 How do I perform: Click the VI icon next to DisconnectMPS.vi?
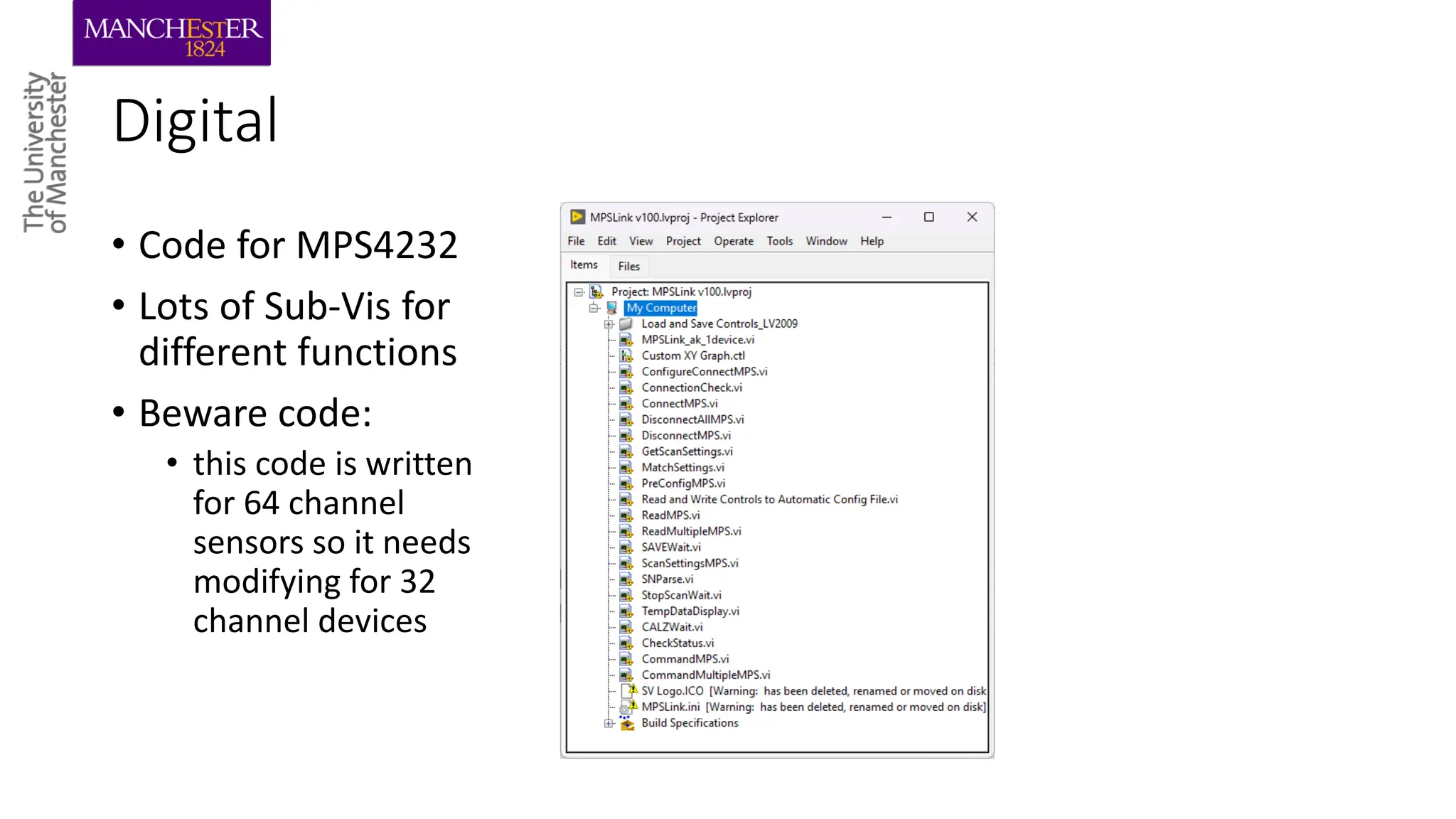tap(626, 436)
